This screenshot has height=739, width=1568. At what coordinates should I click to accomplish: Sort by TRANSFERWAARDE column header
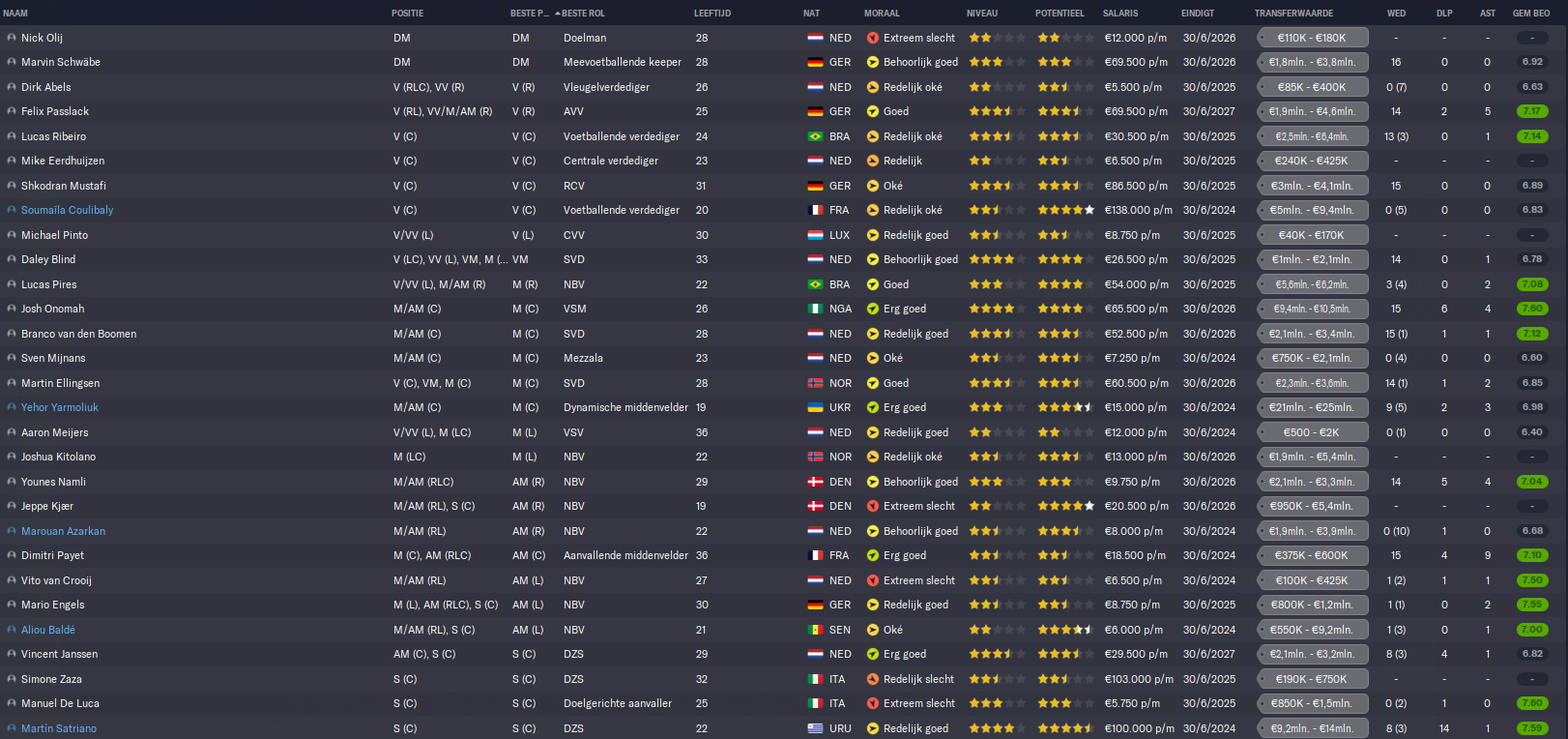point(1293,14)
